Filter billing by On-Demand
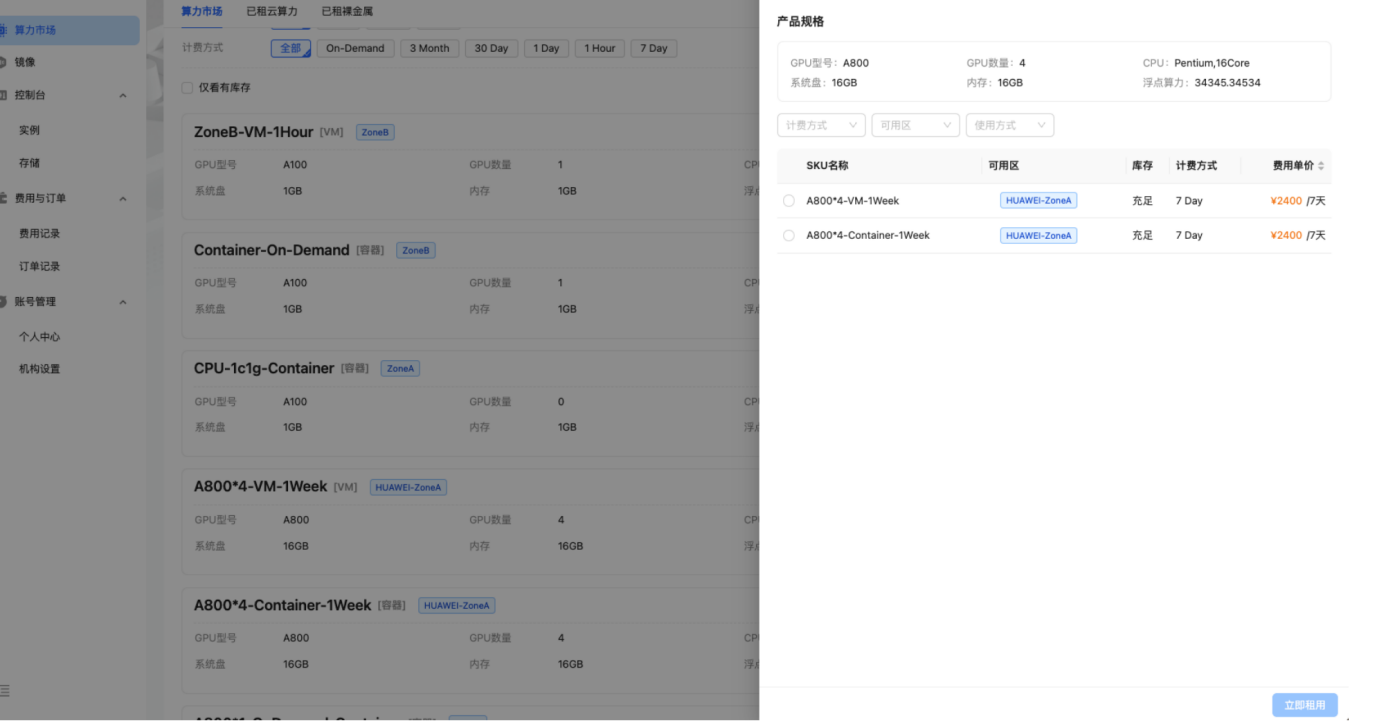Image resolution: width=1386 pixels, height=723 pixels. (x=355, y=48)
